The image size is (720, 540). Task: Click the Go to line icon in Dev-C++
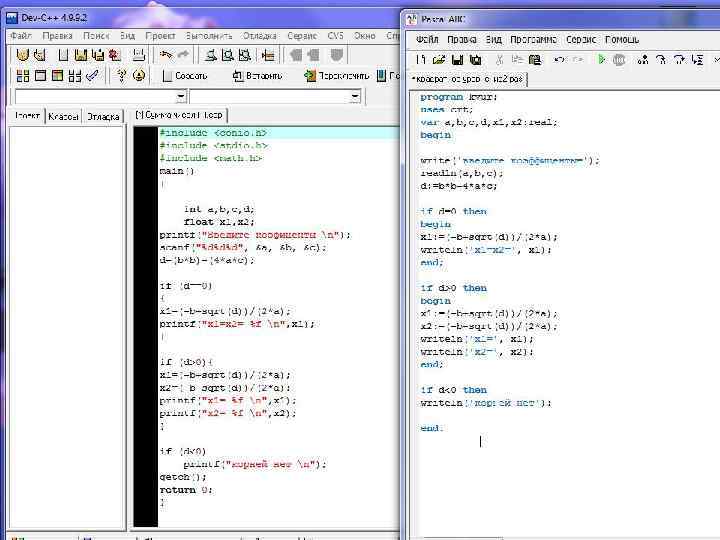268,55
